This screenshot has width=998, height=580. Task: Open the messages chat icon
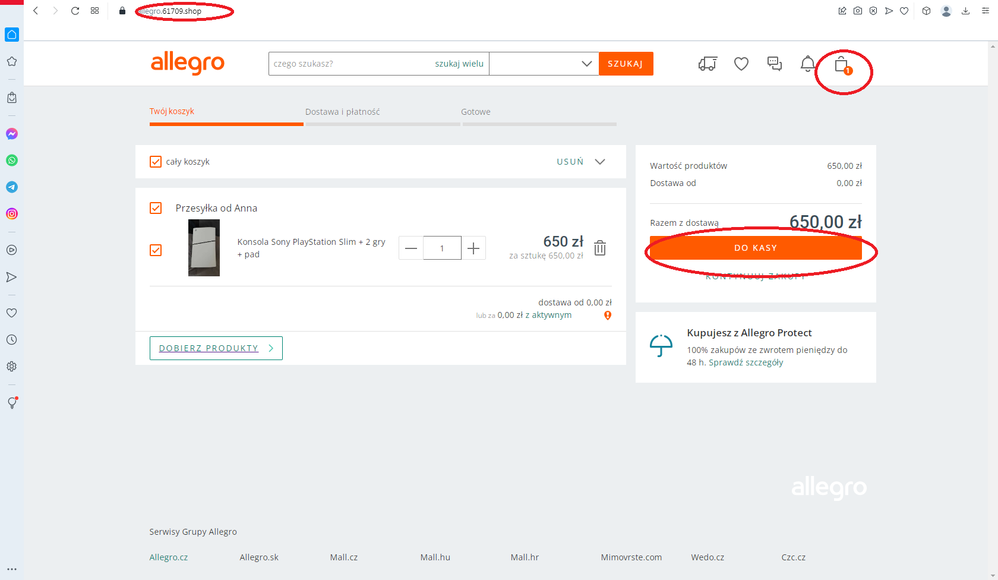[x=775, y=64]
